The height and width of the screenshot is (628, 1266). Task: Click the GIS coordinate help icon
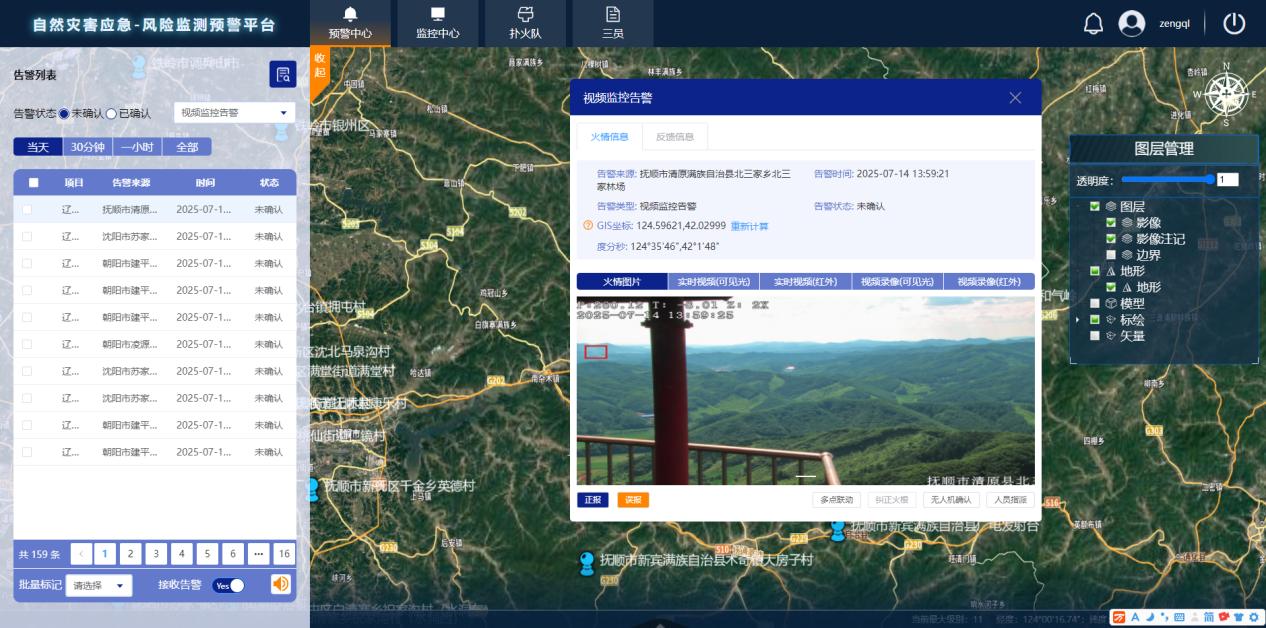(588, 225)
